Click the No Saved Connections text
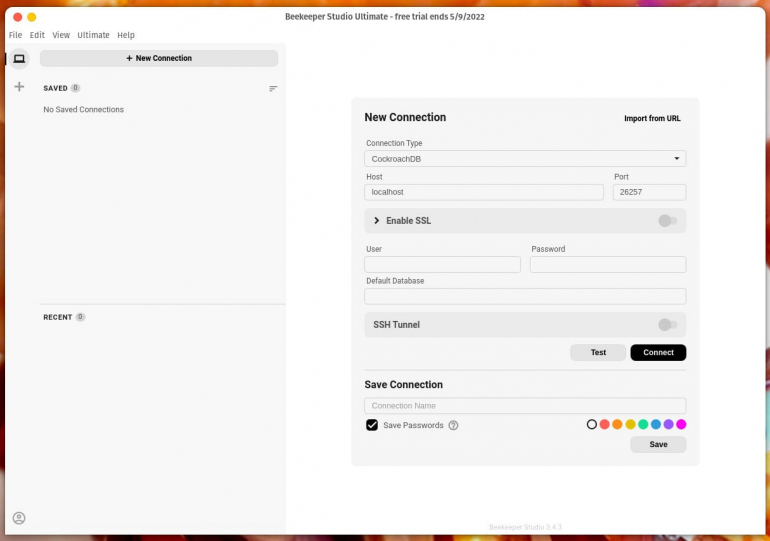 (x=83, y=109)
